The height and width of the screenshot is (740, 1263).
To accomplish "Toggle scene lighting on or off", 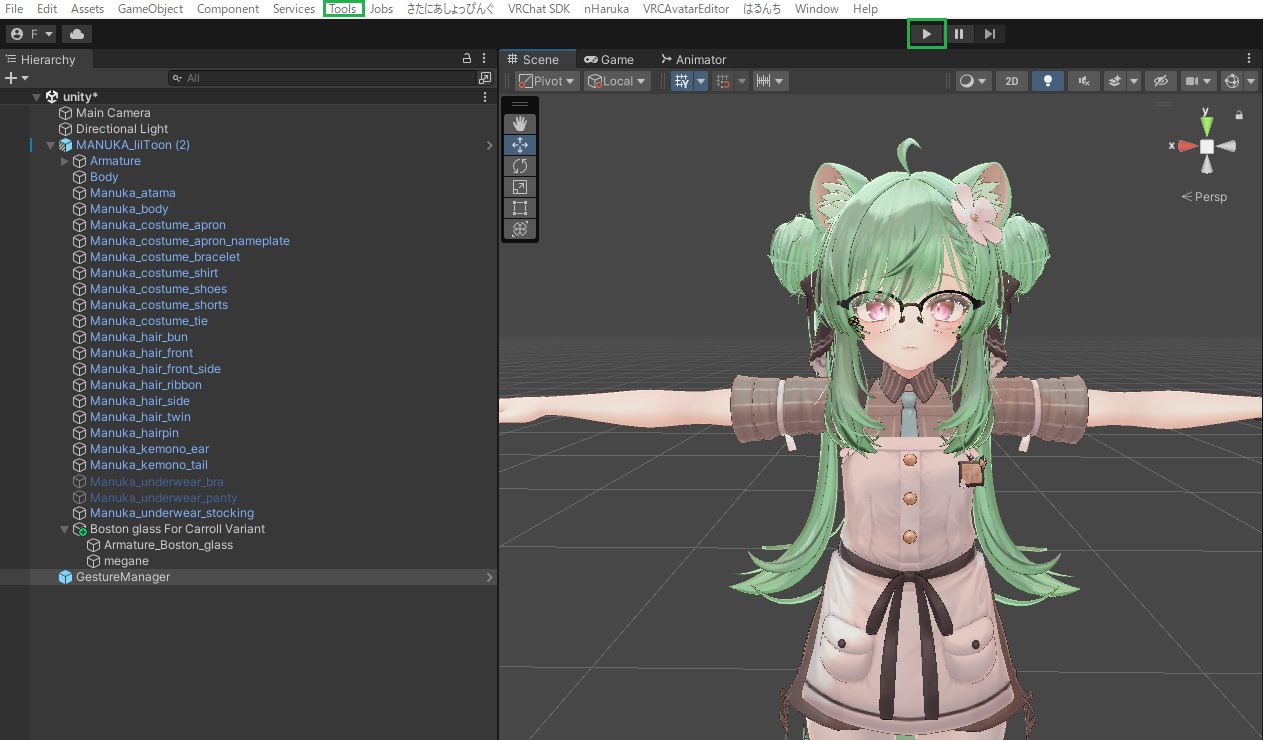I will [1047, 80].
